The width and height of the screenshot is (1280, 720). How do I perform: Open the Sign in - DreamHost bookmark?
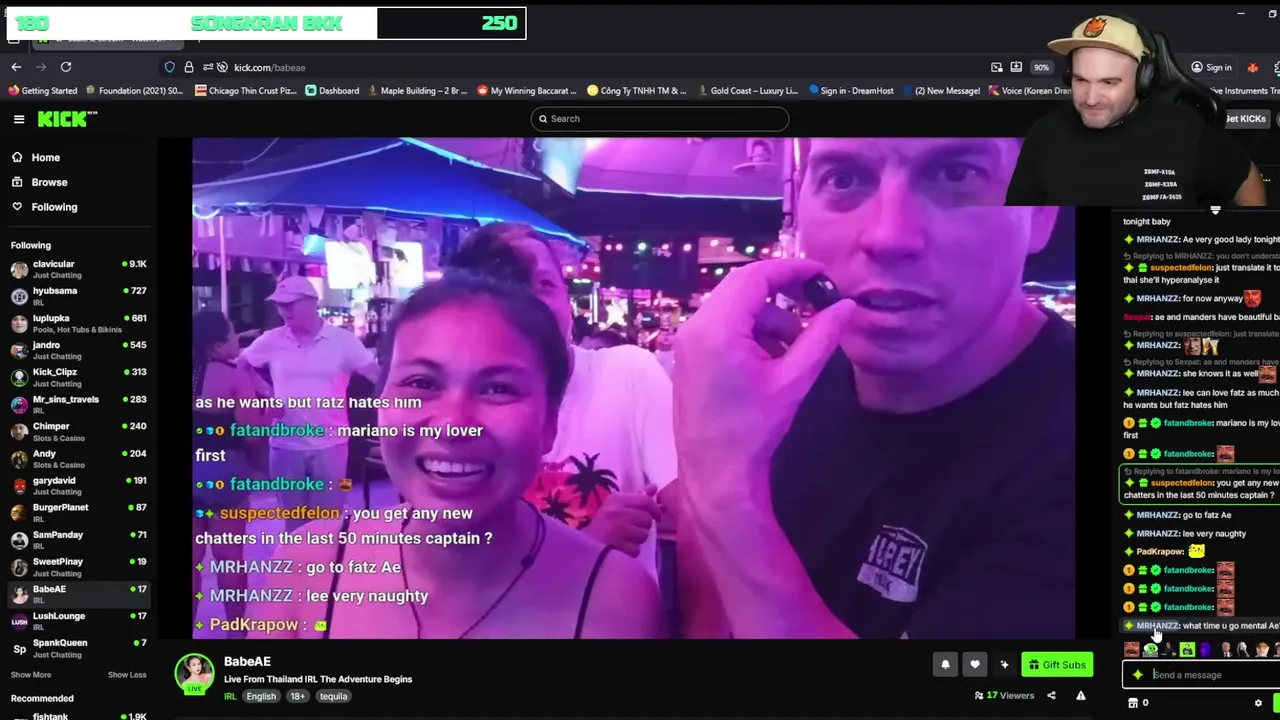click(851, 90)
